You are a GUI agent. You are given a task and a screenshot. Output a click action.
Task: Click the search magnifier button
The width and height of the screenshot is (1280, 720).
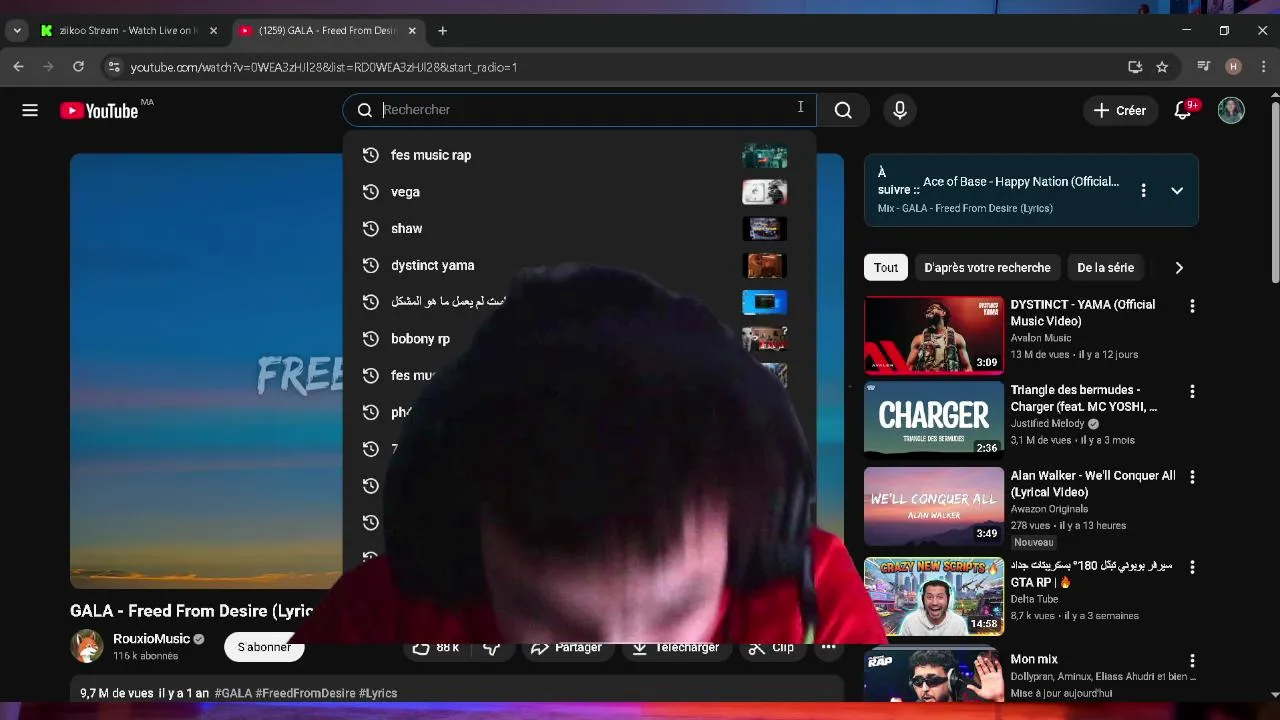843,110
